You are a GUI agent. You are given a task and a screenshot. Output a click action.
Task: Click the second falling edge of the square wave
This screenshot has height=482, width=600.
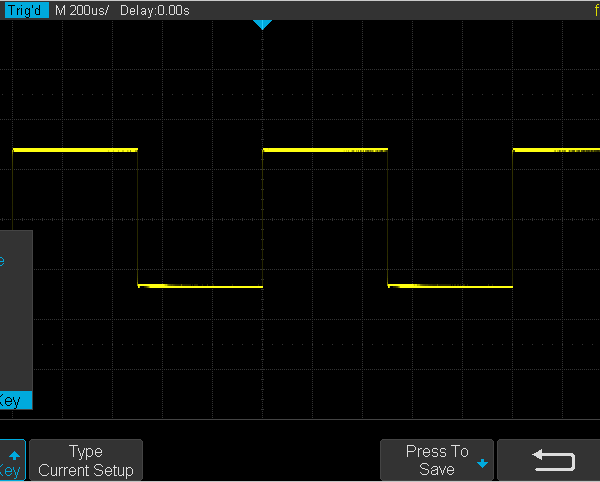point(387,218)
